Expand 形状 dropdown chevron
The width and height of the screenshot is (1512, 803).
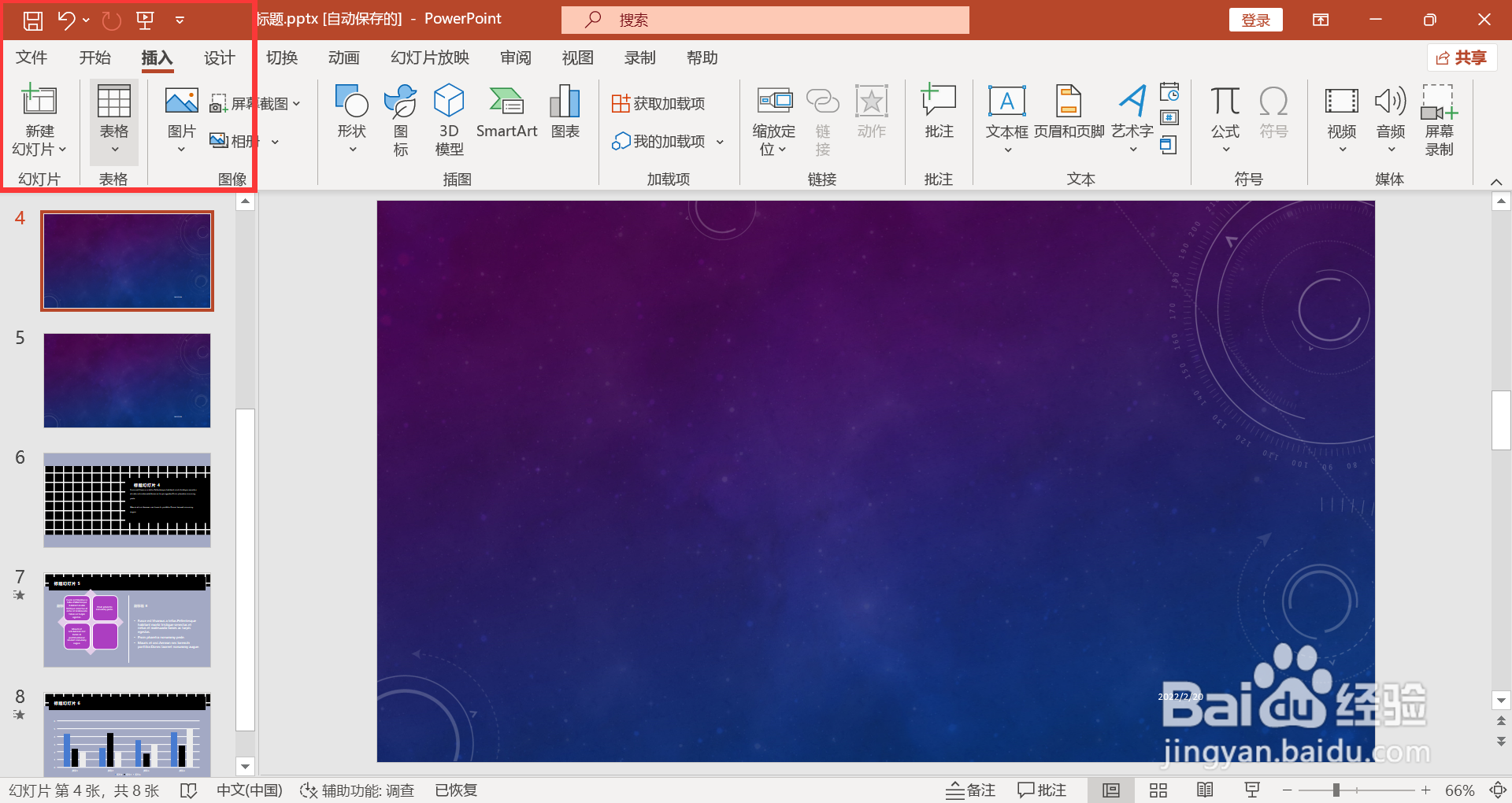pos(352,150)
